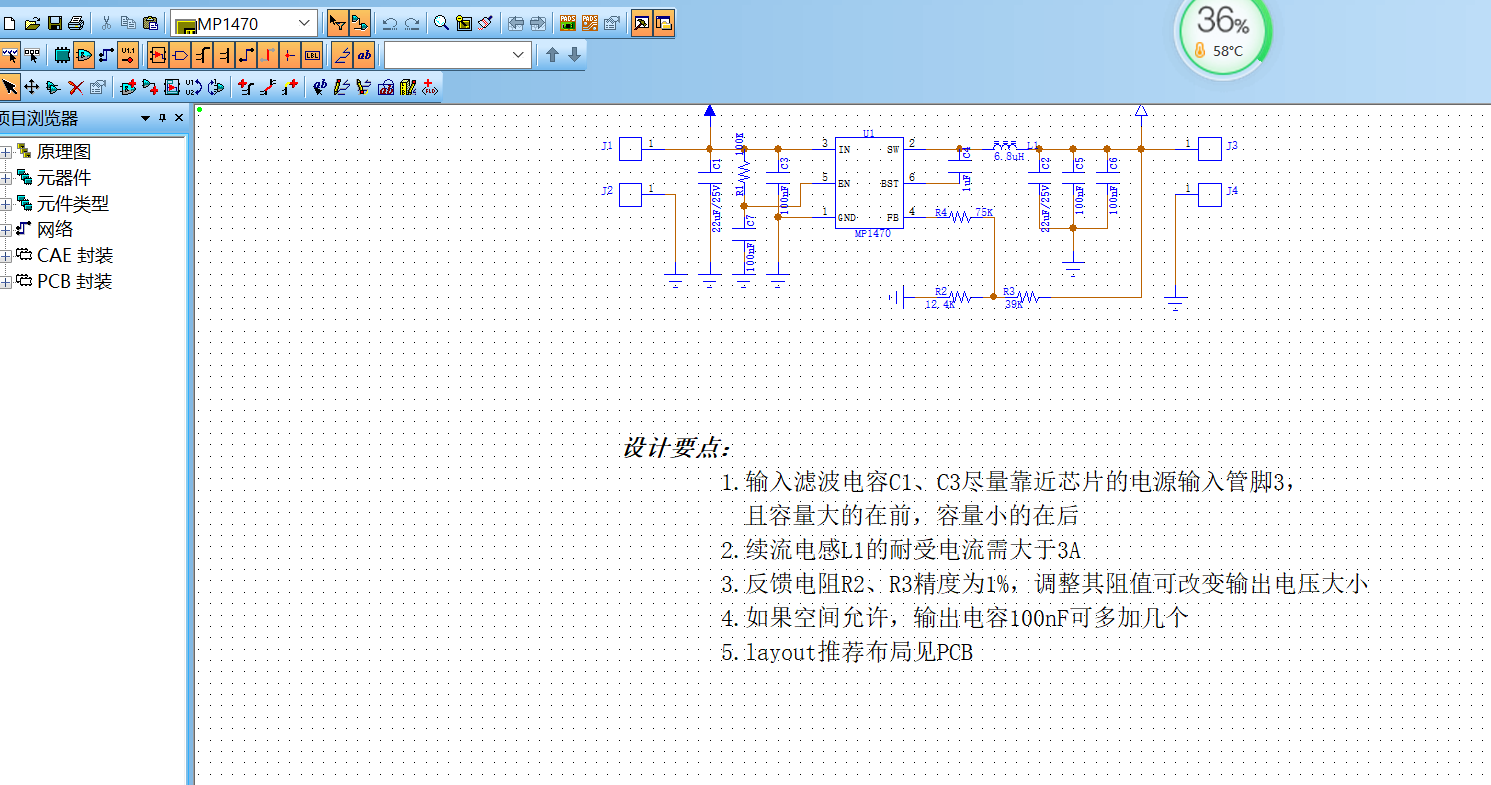Close the project browser panel
Image resolution: width=1491 pixels, height=785 pixels.
pos(179,118)
